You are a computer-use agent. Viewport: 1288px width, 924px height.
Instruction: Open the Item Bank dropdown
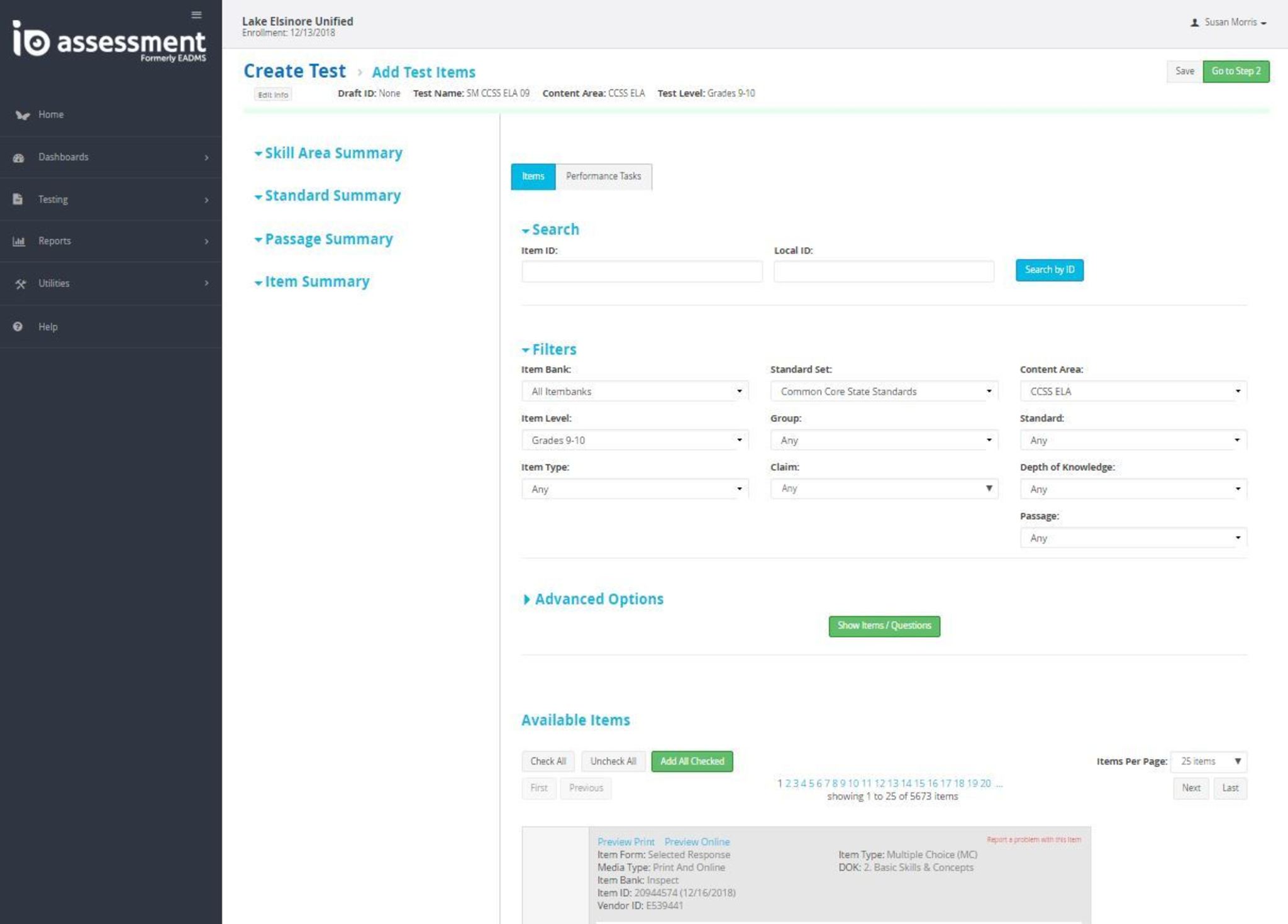[634, 392]
